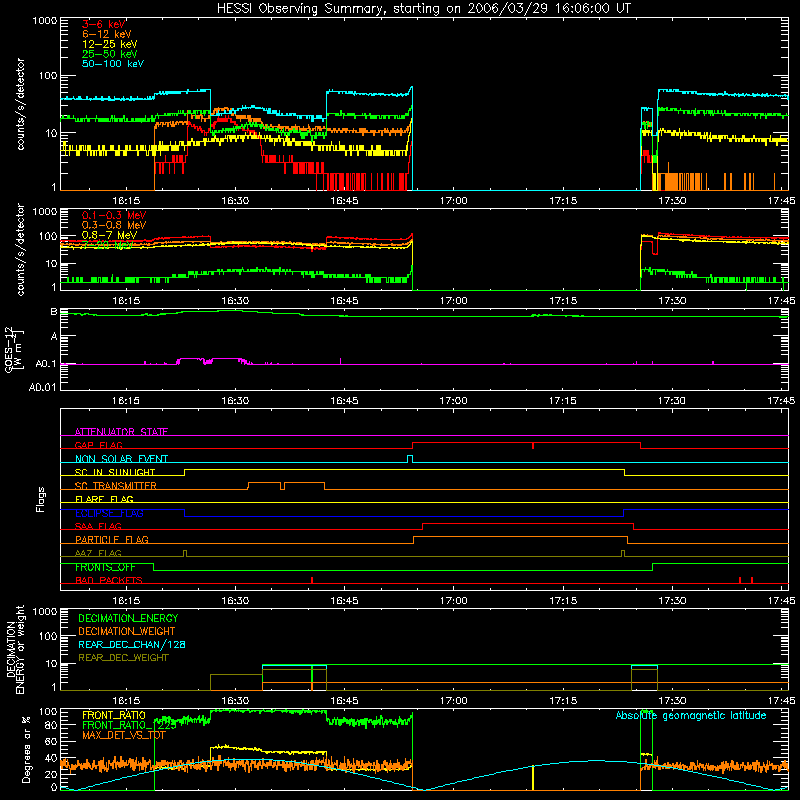Select the SC_TRANSMITTER flag label
800x800 pixels.
click(116, 485)
